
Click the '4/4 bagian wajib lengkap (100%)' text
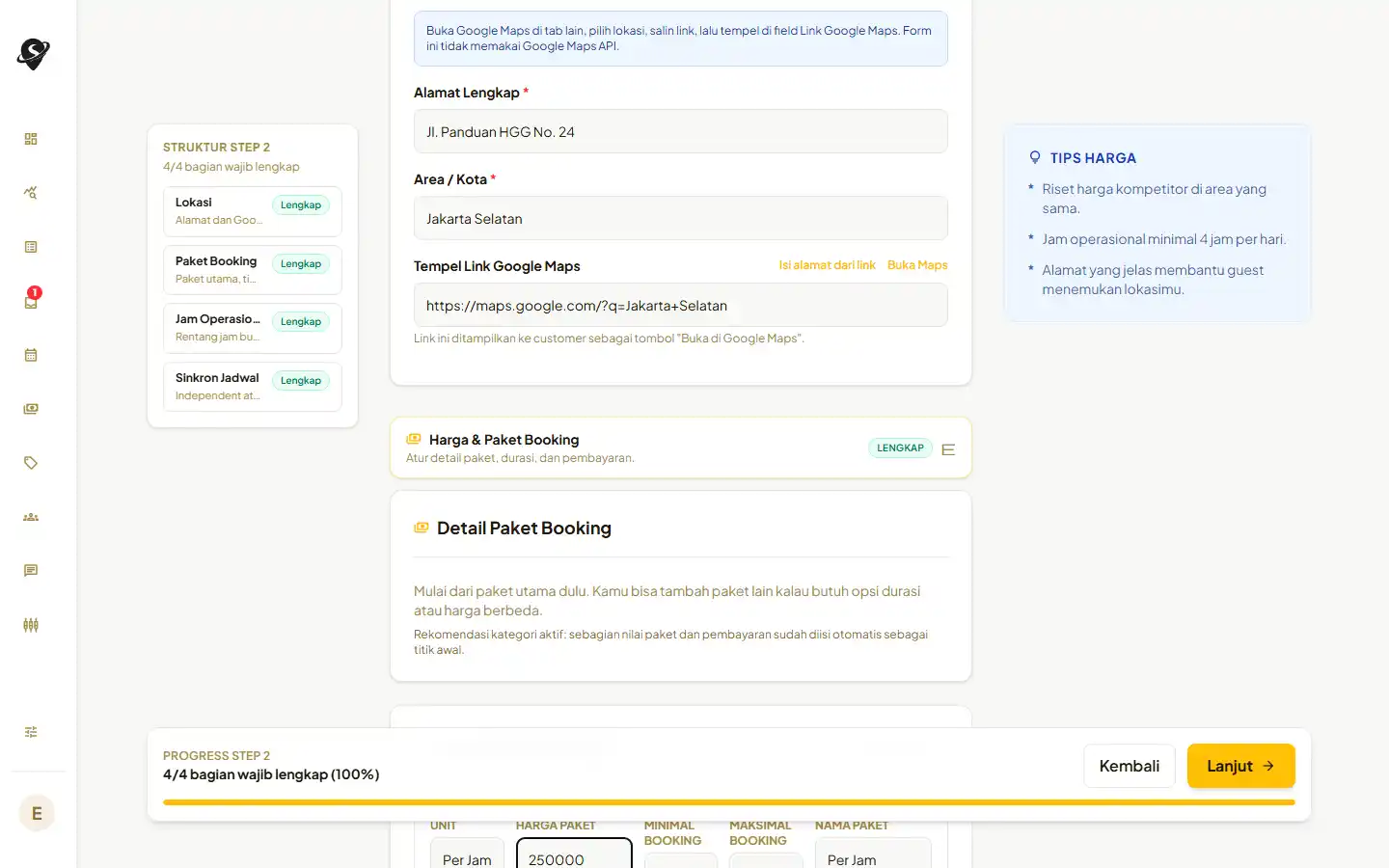[271, 774]
